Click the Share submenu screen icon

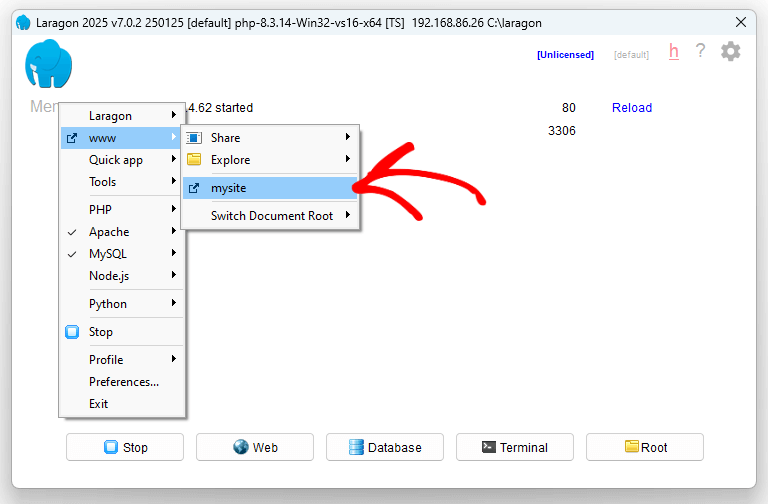[194, 138]
